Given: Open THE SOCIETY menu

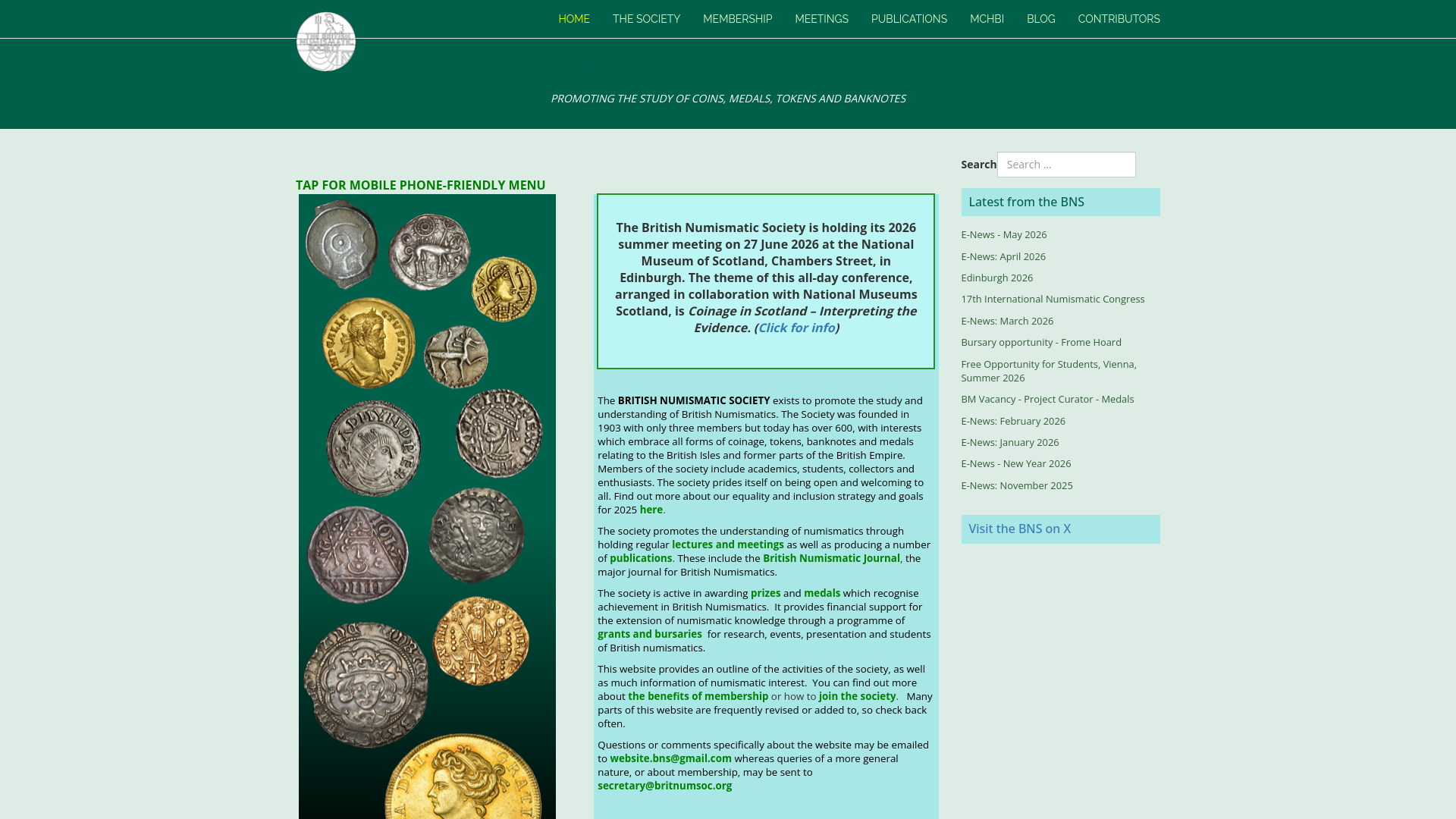Looking at the screenshot, I should (646, 19).
